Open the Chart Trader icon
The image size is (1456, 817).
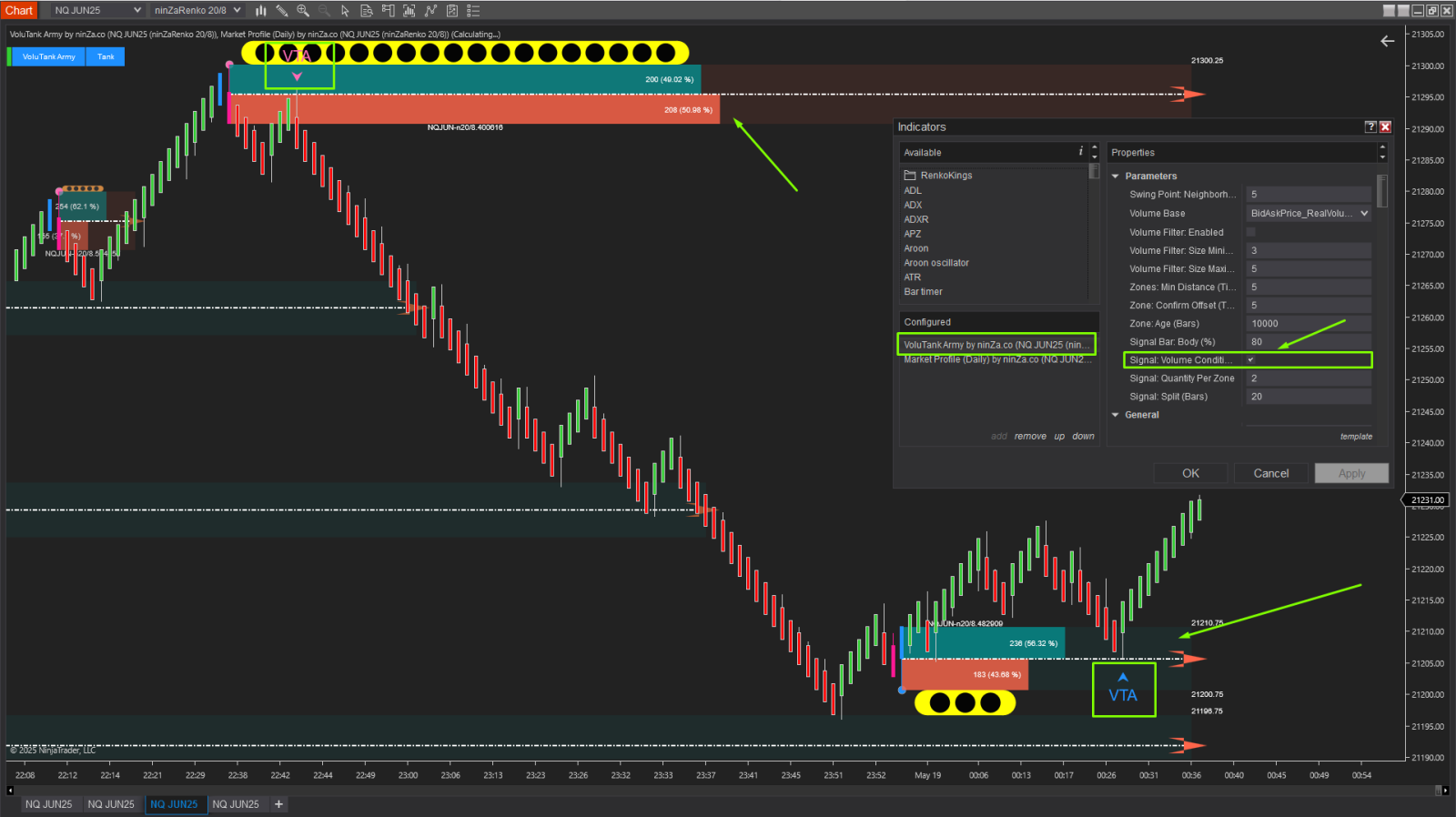click(388, 11)
